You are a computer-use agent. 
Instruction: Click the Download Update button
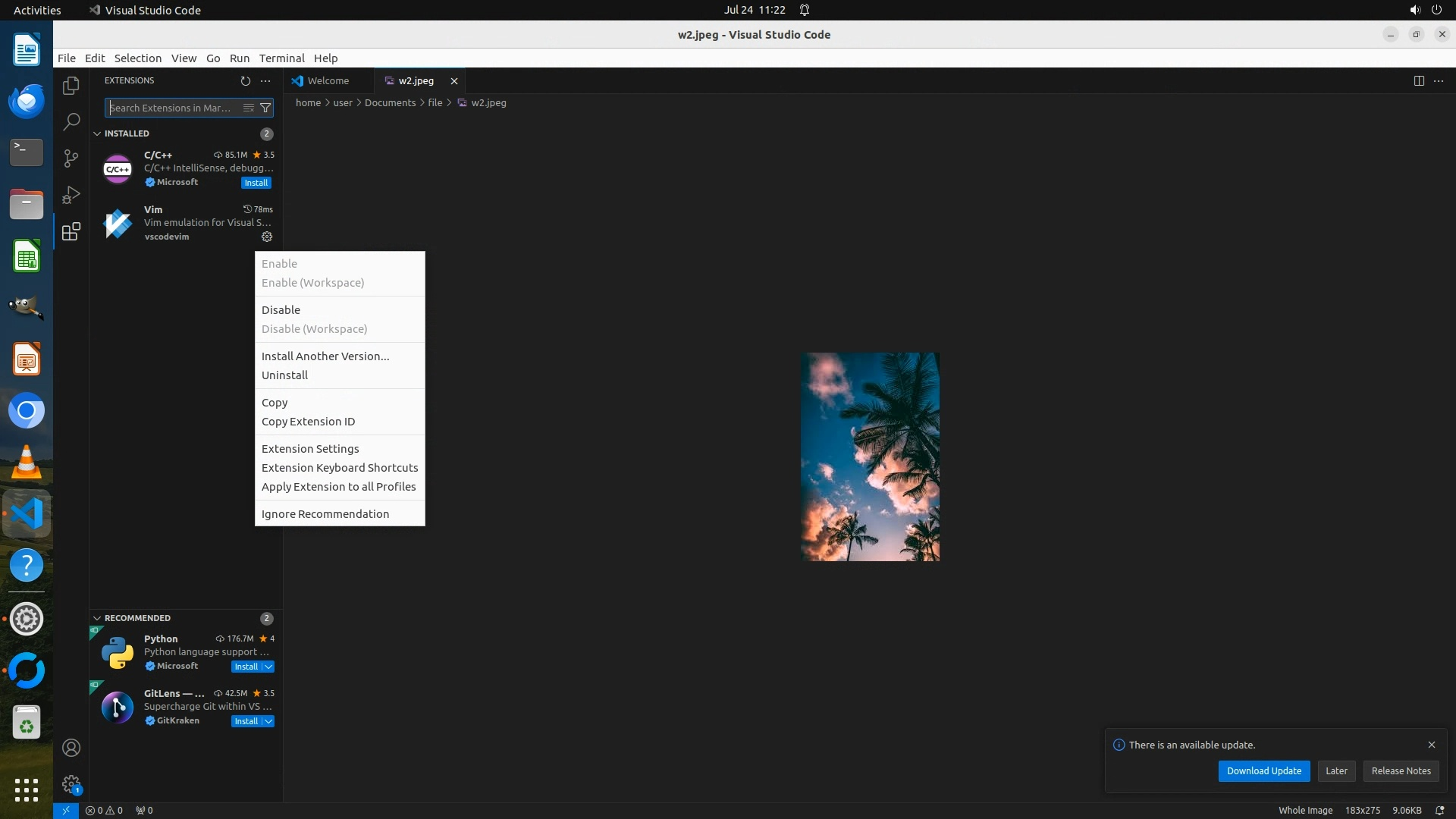(x=1263, y=770)
